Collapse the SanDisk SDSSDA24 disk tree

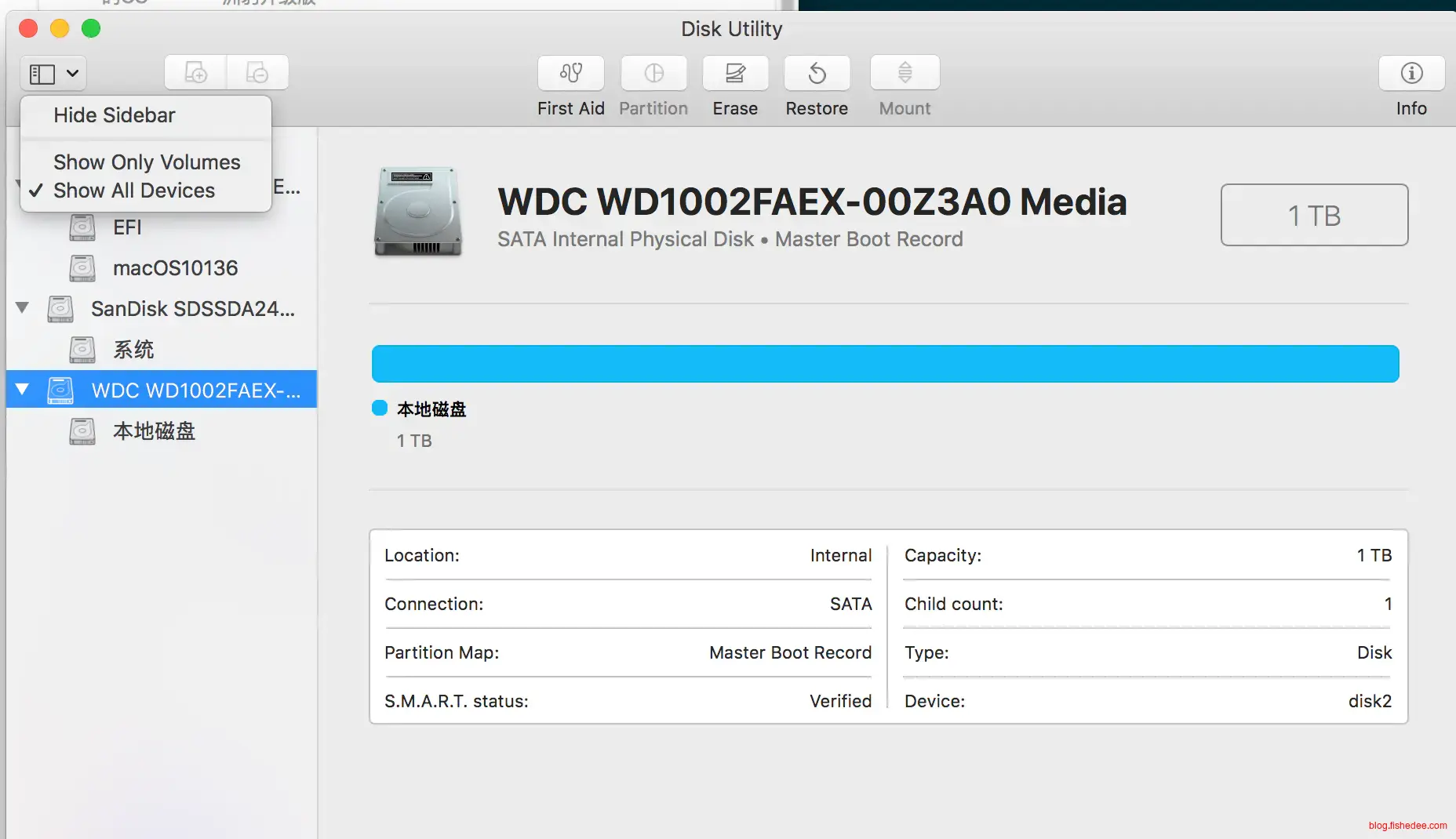pyautogui.click(x=22, y=308)
